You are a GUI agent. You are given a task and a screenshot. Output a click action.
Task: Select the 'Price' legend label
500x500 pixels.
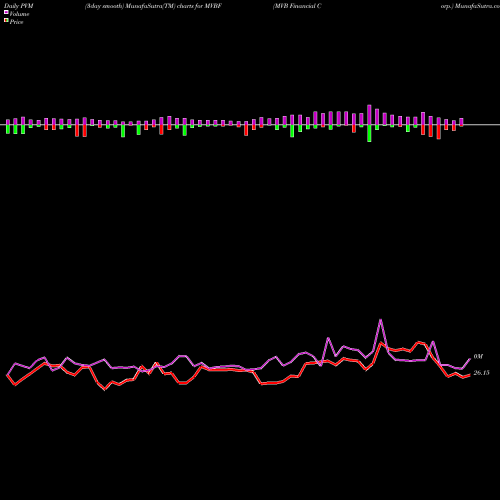click(x=16, y=22)
